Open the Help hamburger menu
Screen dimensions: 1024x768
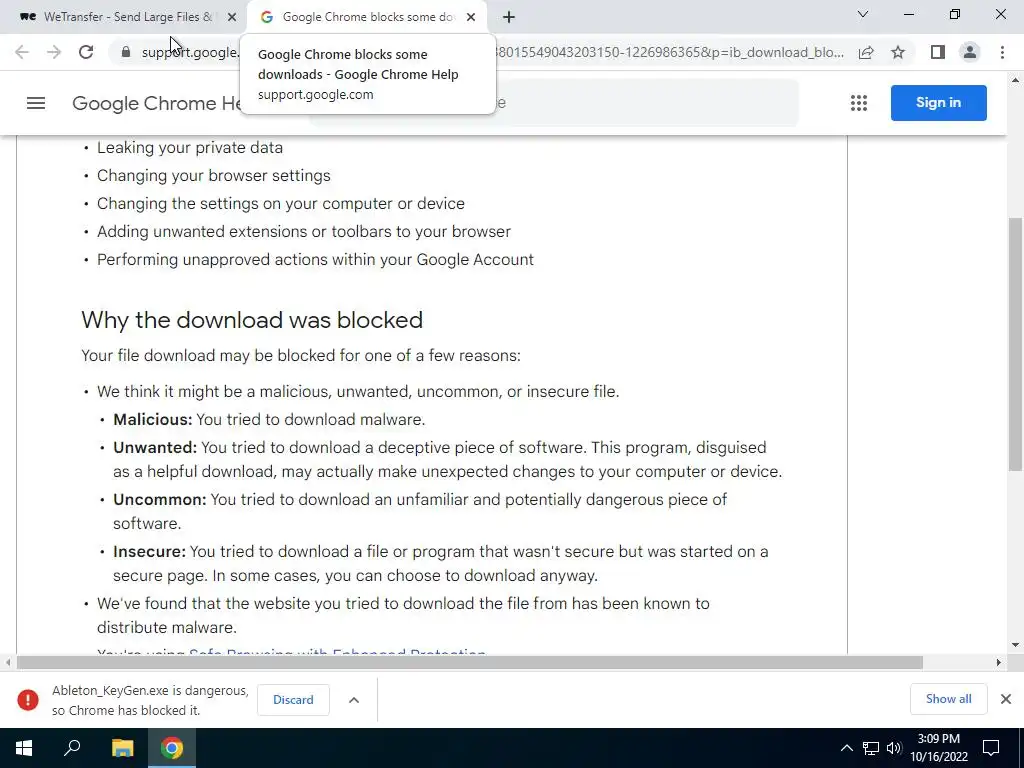(36, 103)
